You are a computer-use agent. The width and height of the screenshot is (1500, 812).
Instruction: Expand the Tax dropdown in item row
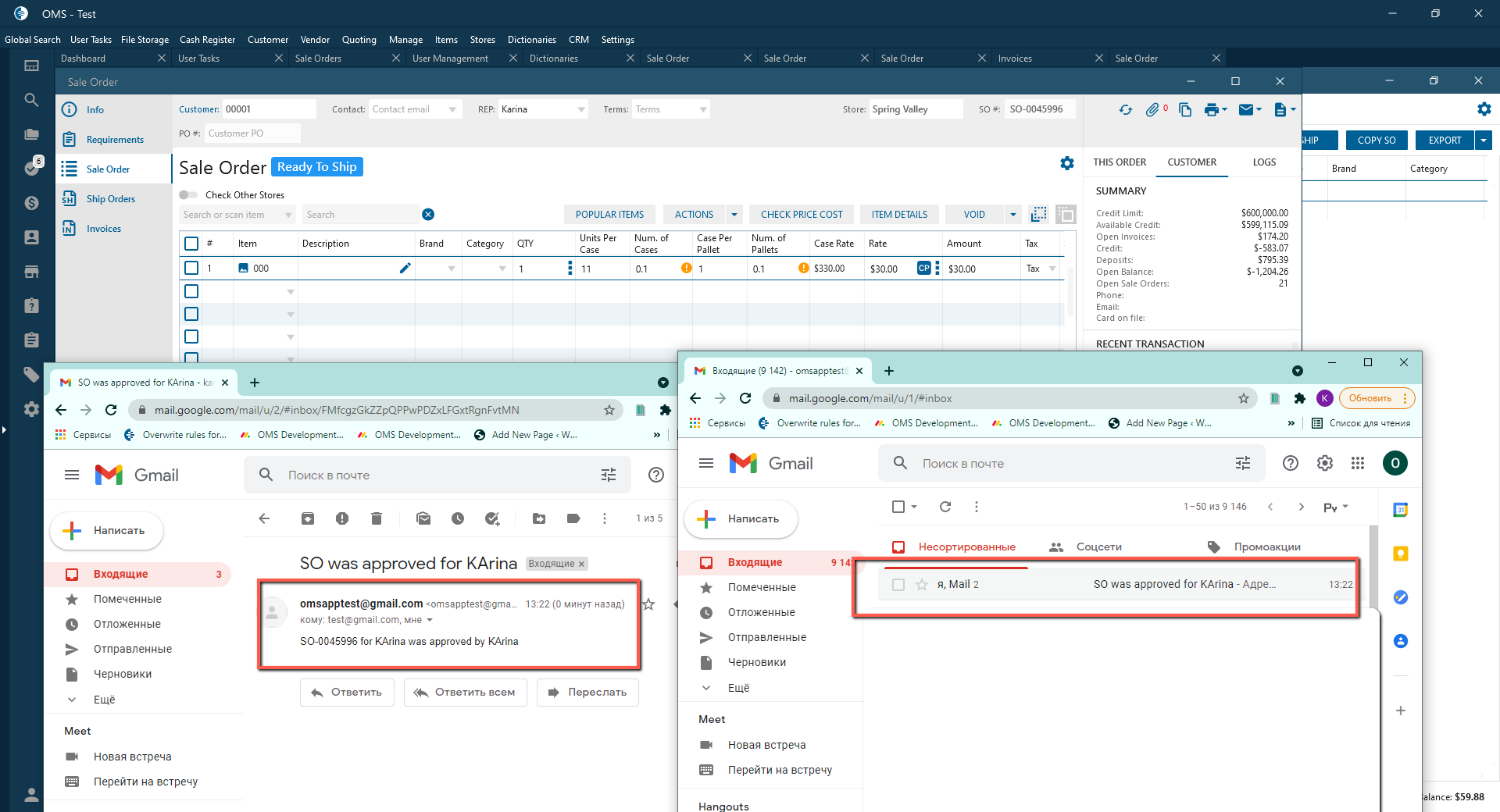click(x=1052, y=269)
